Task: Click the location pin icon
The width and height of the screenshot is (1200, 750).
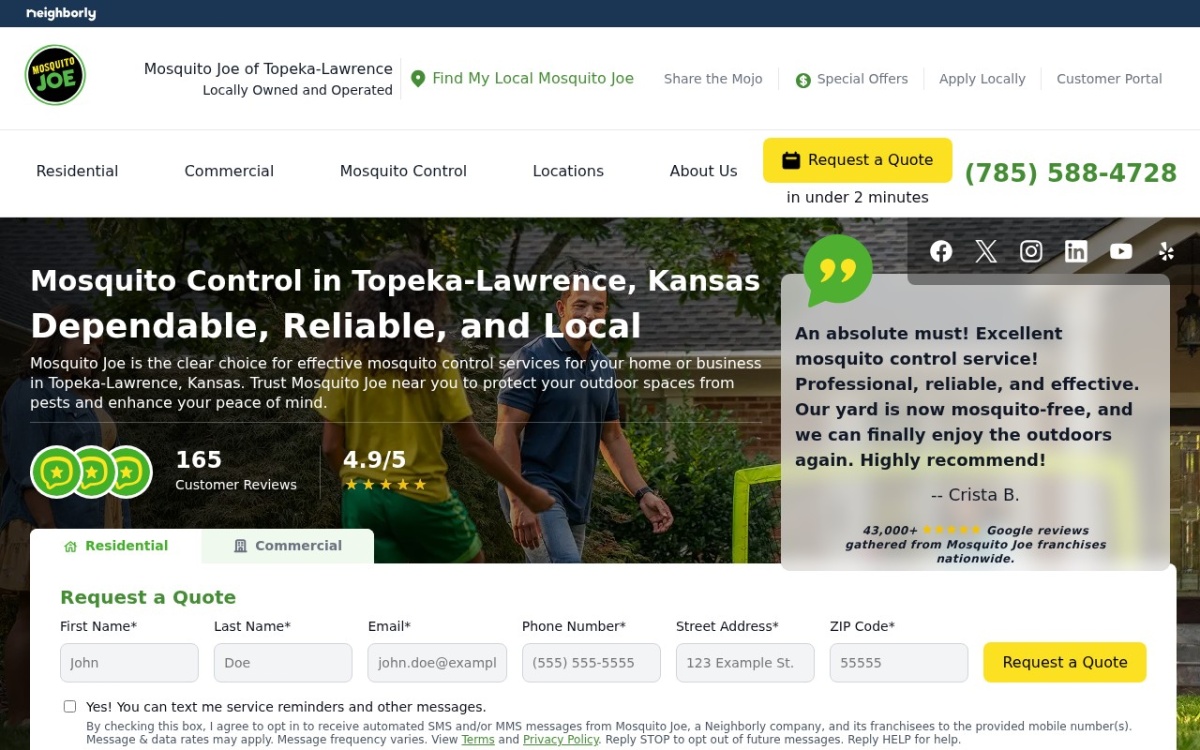Action: (418, 79)
